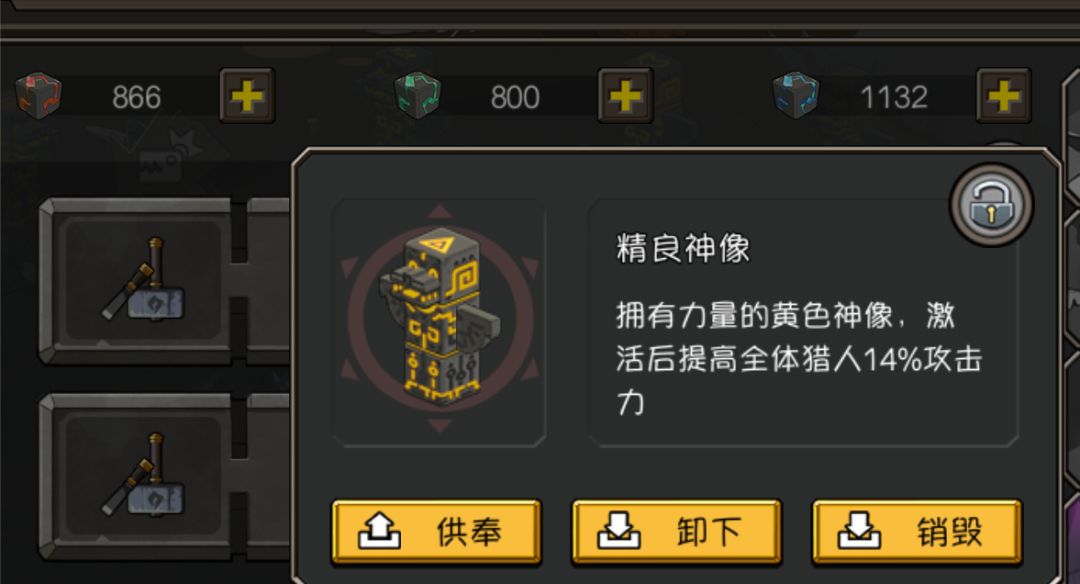Image resolution: width=1080 pixels, height=584 pixels.
Task: Click the 供奉 (enshrine) button
Action: (x=437, y=532)
